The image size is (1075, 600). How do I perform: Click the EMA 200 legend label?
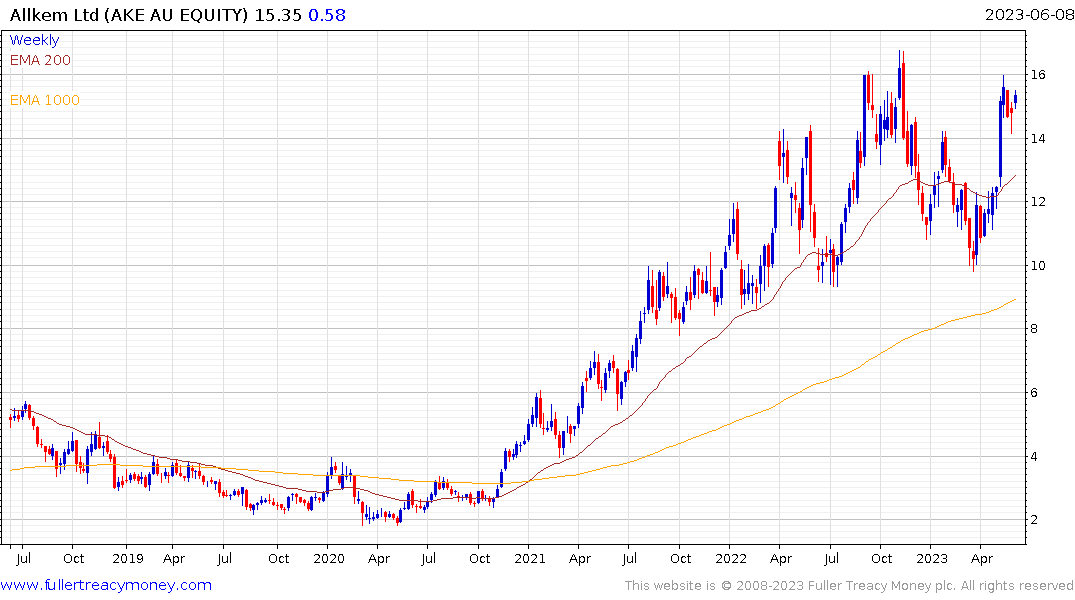point(40,60)
